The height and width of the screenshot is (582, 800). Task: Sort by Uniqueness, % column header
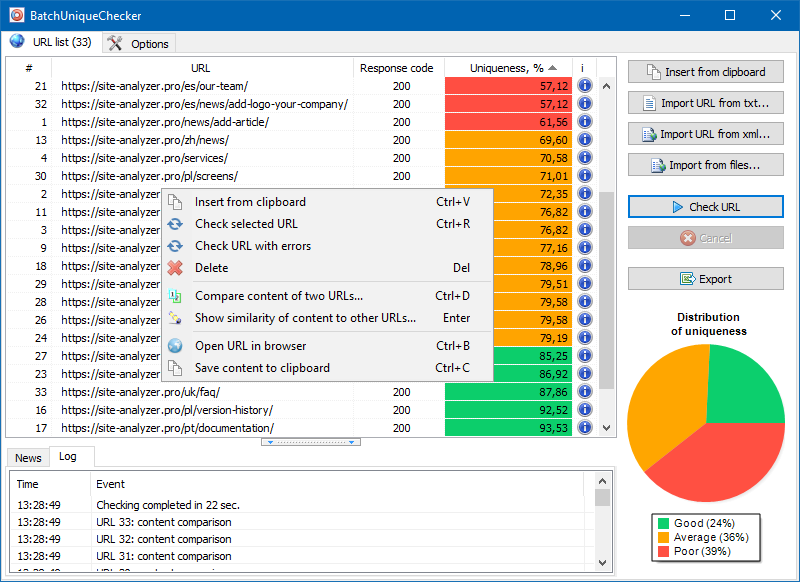coord(508,68)
